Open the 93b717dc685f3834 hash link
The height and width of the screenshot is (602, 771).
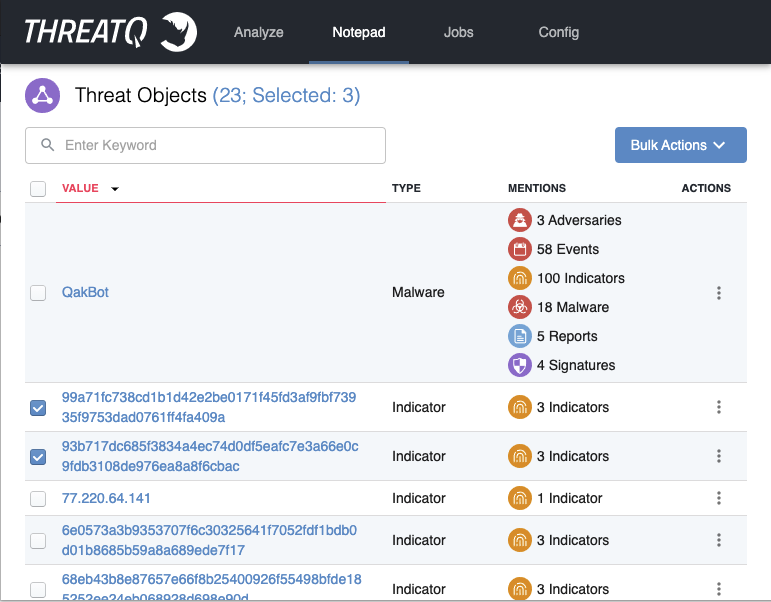tap(210, 456)
